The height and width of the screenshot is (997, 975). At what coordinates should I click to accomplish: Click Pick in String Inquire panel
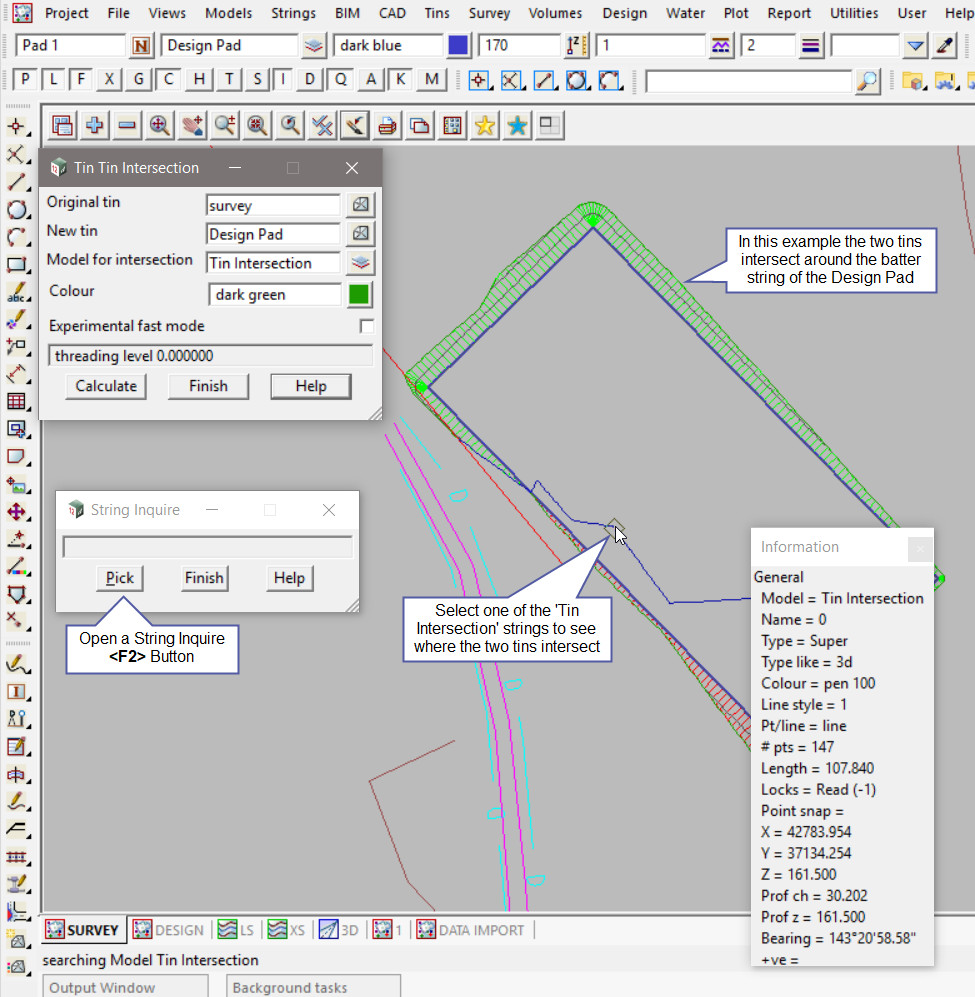120,578
